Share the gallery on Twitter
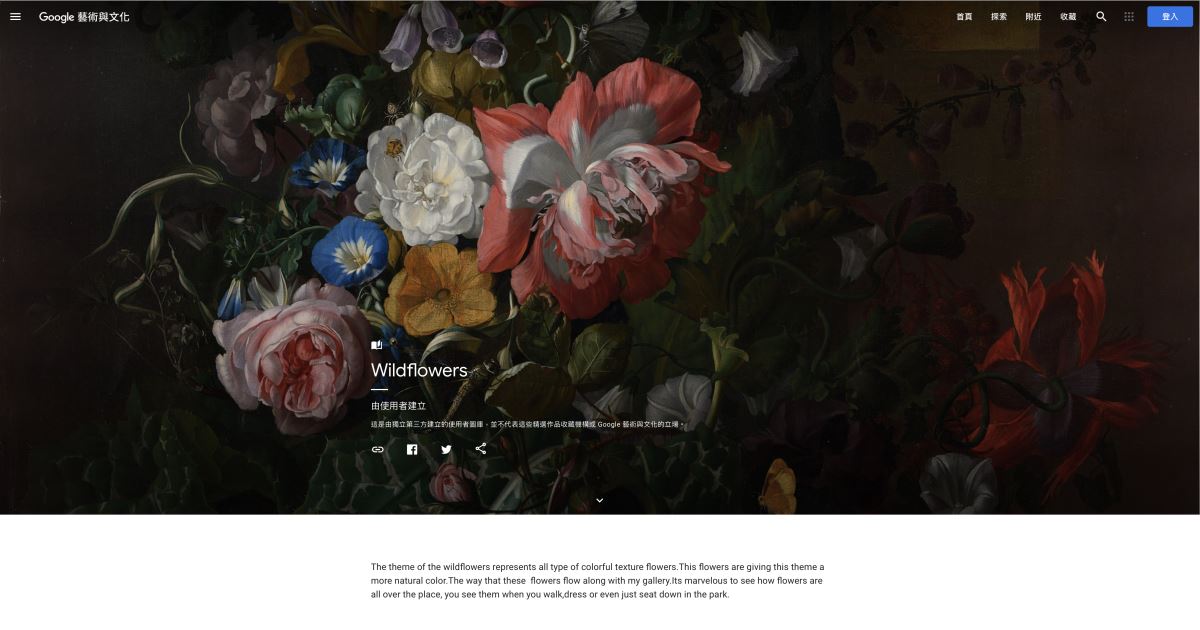 pos(446,449)
